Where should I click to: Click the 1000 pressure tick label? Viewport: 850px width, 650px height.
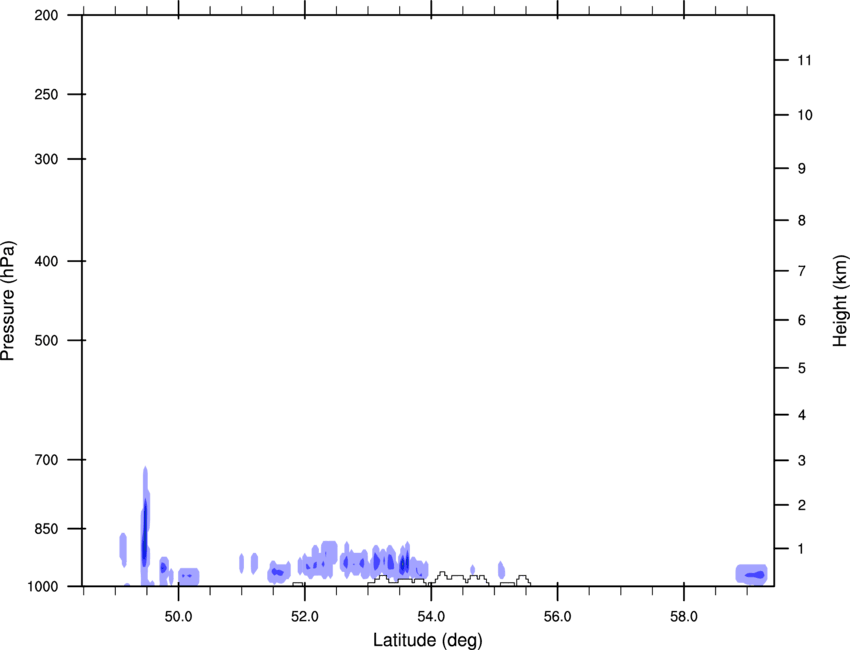(43, 586)
